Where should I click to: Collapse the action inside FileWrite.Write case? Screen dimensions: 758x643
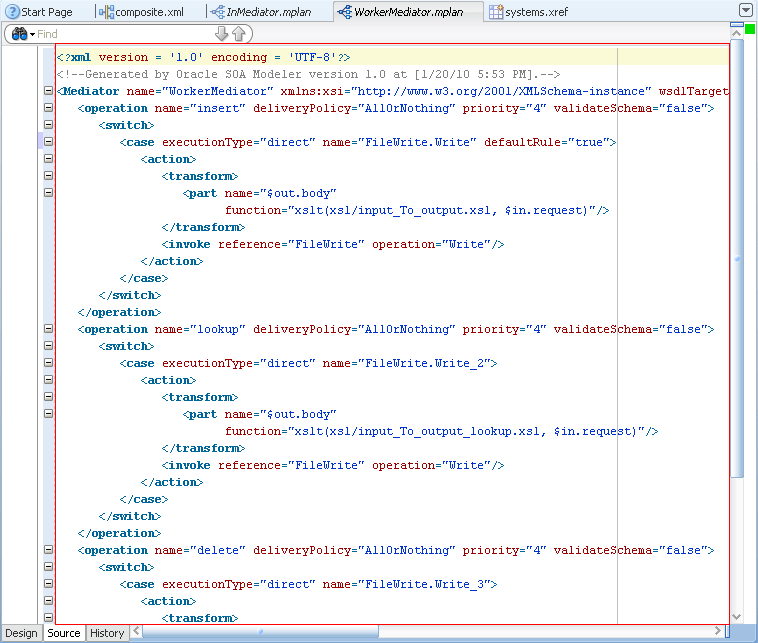tap(48, 159)
